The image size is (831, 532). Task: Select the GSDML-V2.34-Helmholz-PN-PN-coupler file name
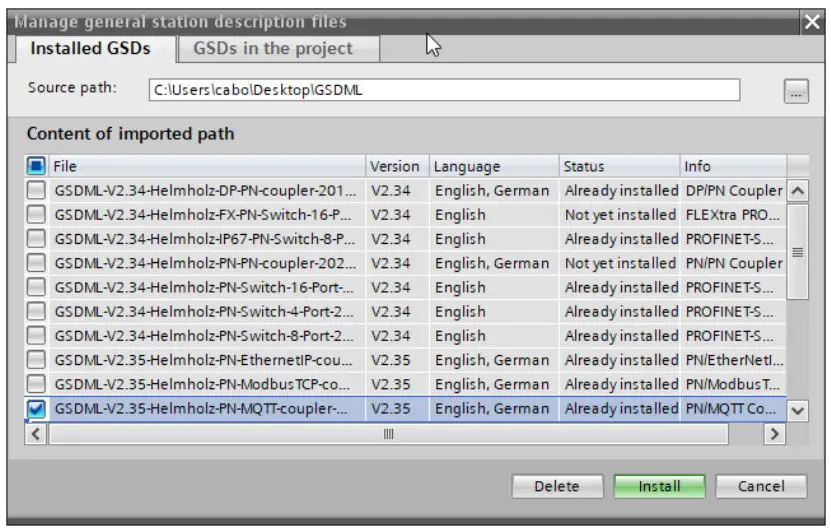pos(205,263)
